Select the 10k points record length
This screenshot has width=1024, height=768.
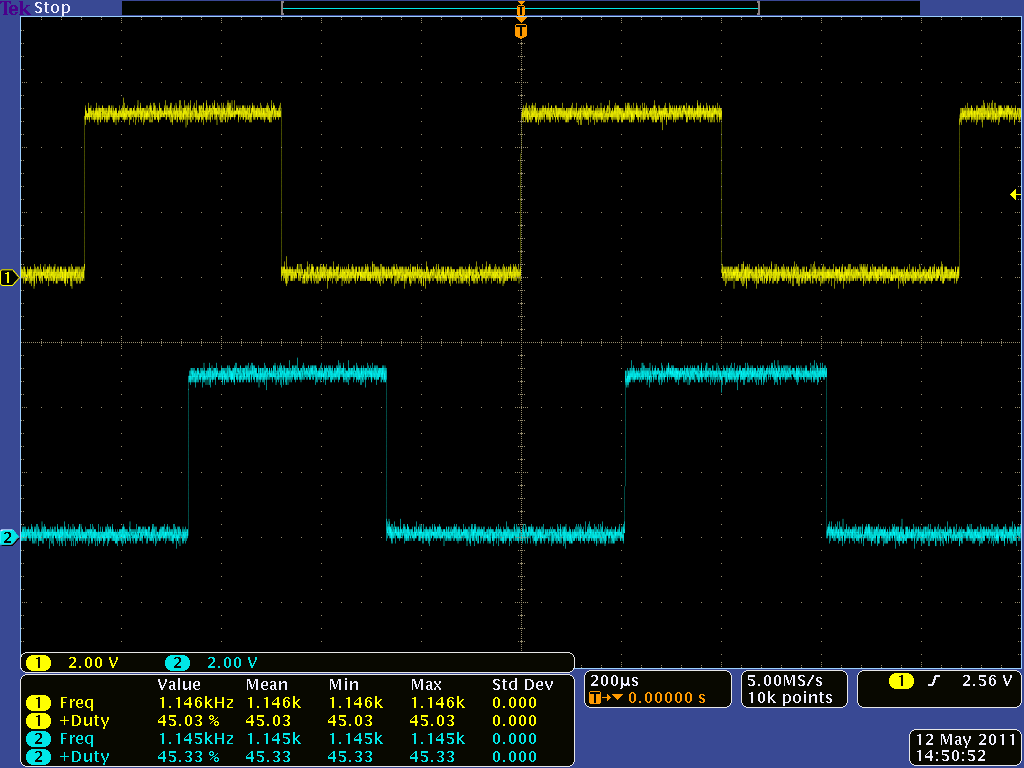point(791,698)
